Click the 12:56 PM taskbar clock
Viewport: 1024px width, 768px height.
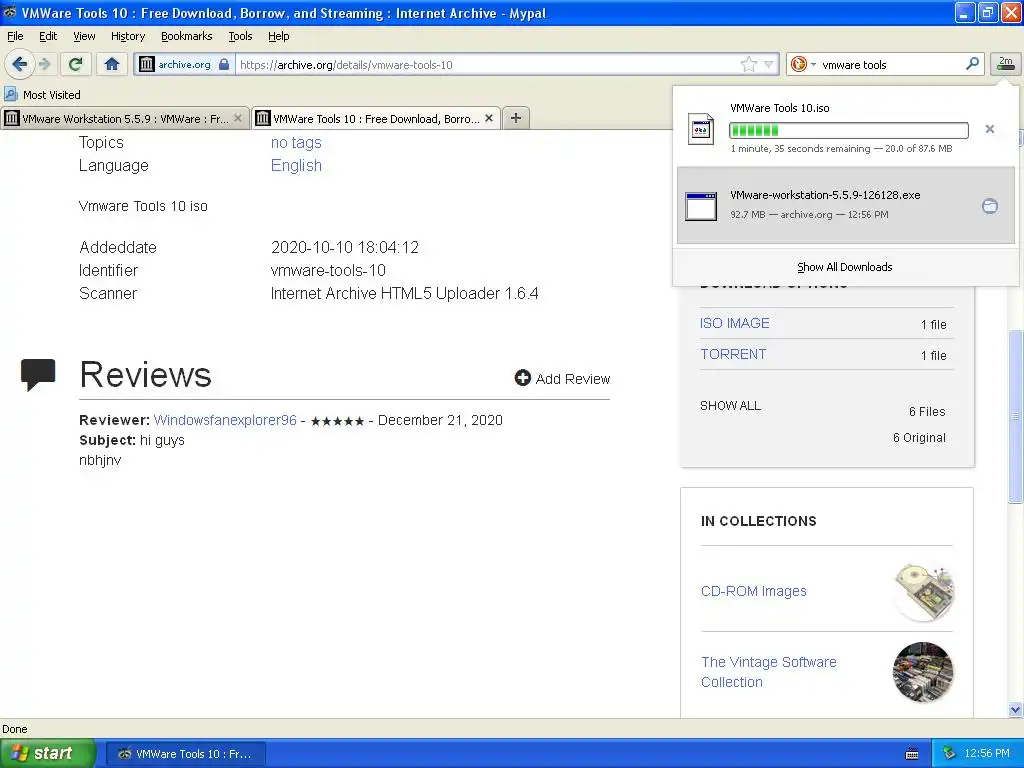pos(987,754)
